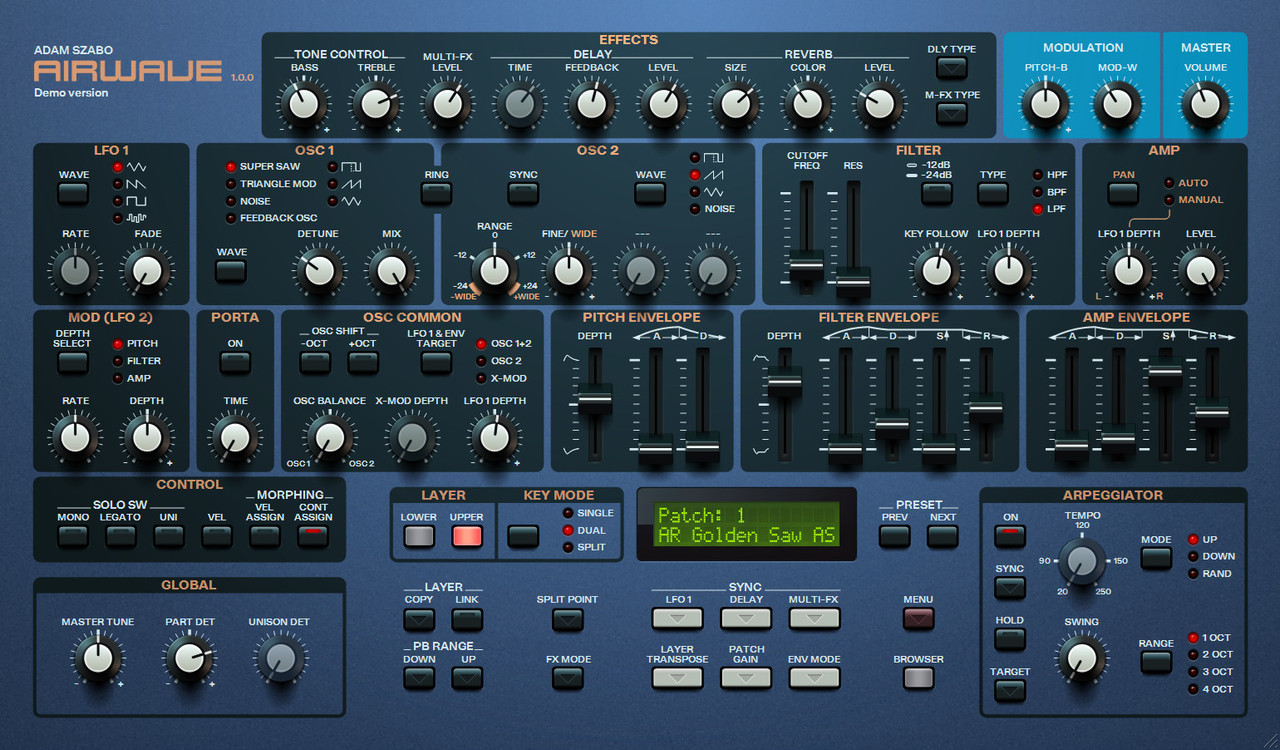Click the MASTER VOLUME knob

1205,103
